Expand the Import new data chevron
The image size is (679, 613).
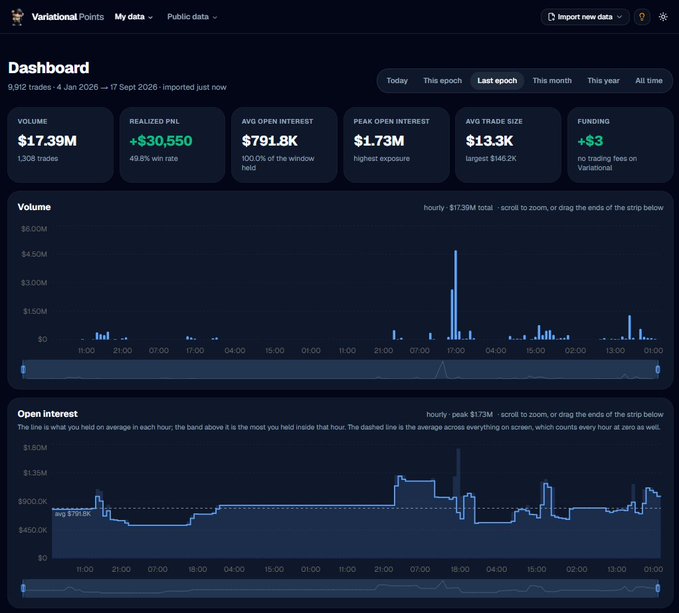coord(619,17)
